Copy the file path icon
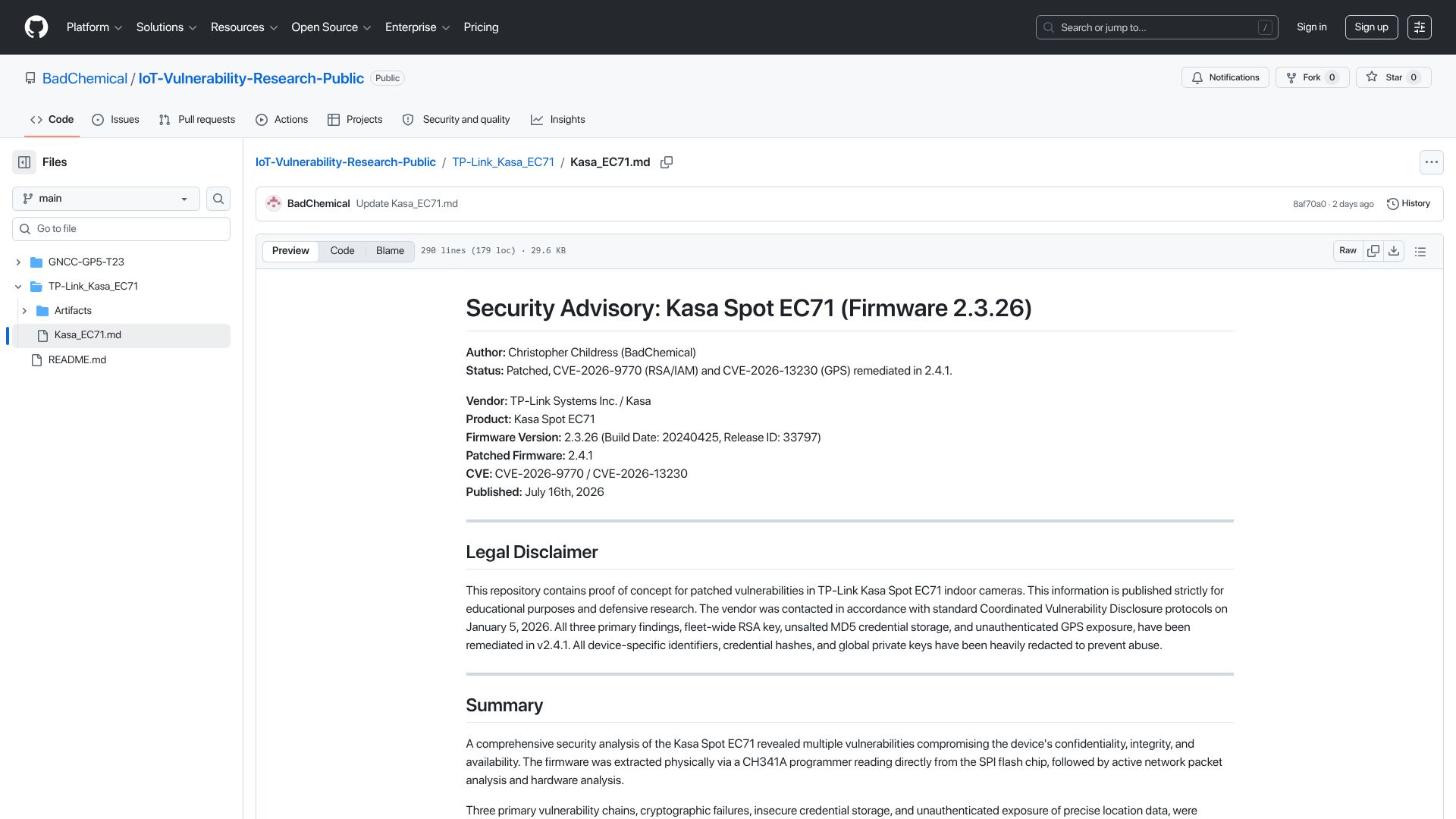The image size is (1456, 819). click(x=667, y=162)
